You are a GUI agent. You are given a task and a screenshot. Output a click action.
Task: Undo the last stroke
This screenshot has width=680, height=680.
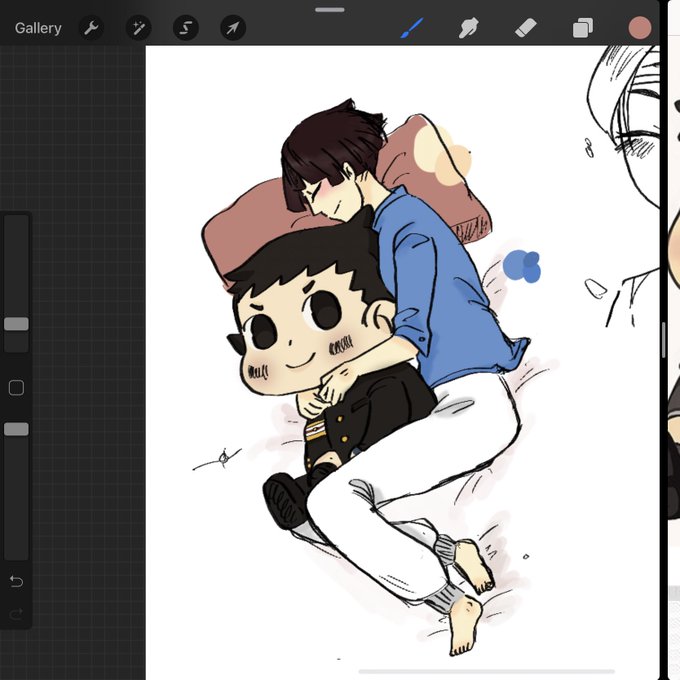pos(16,581)
